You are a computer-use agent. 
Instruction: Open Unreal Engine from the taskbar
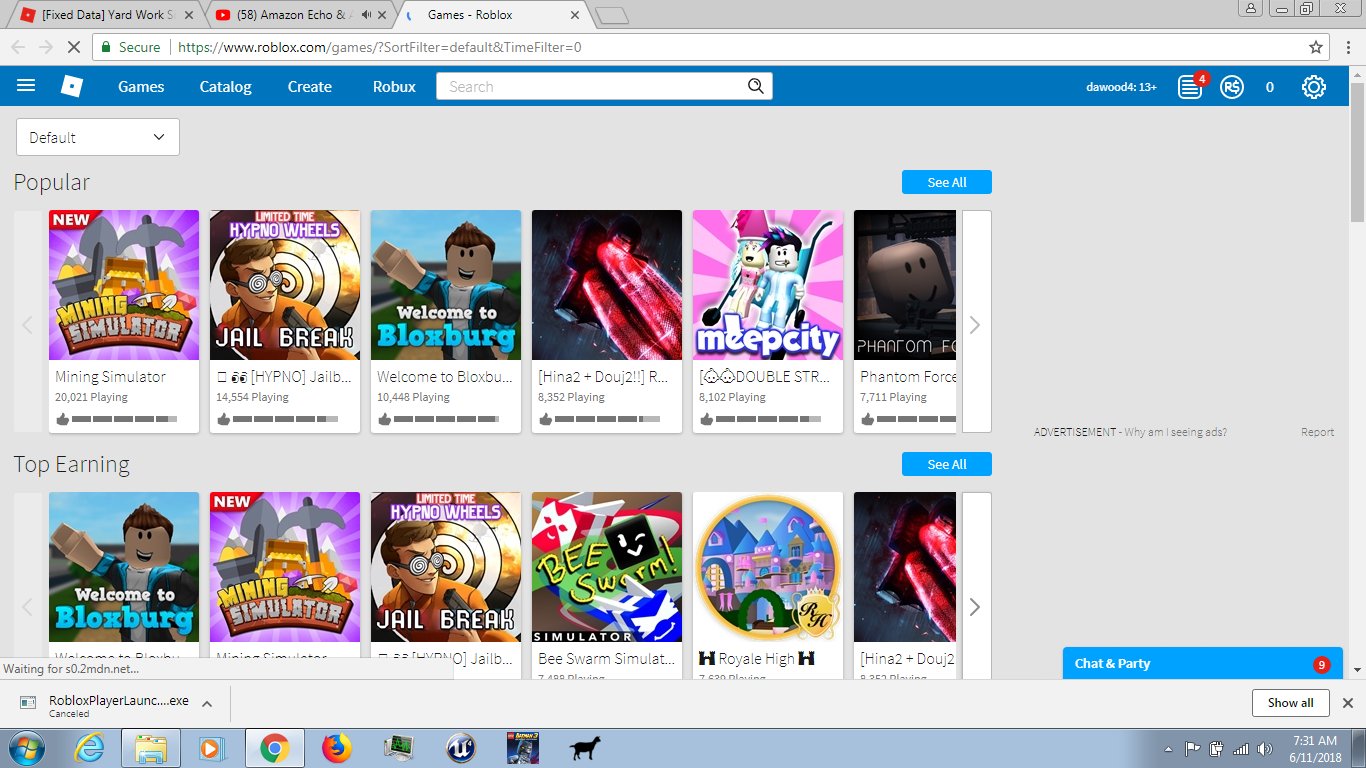coord(461,748)
